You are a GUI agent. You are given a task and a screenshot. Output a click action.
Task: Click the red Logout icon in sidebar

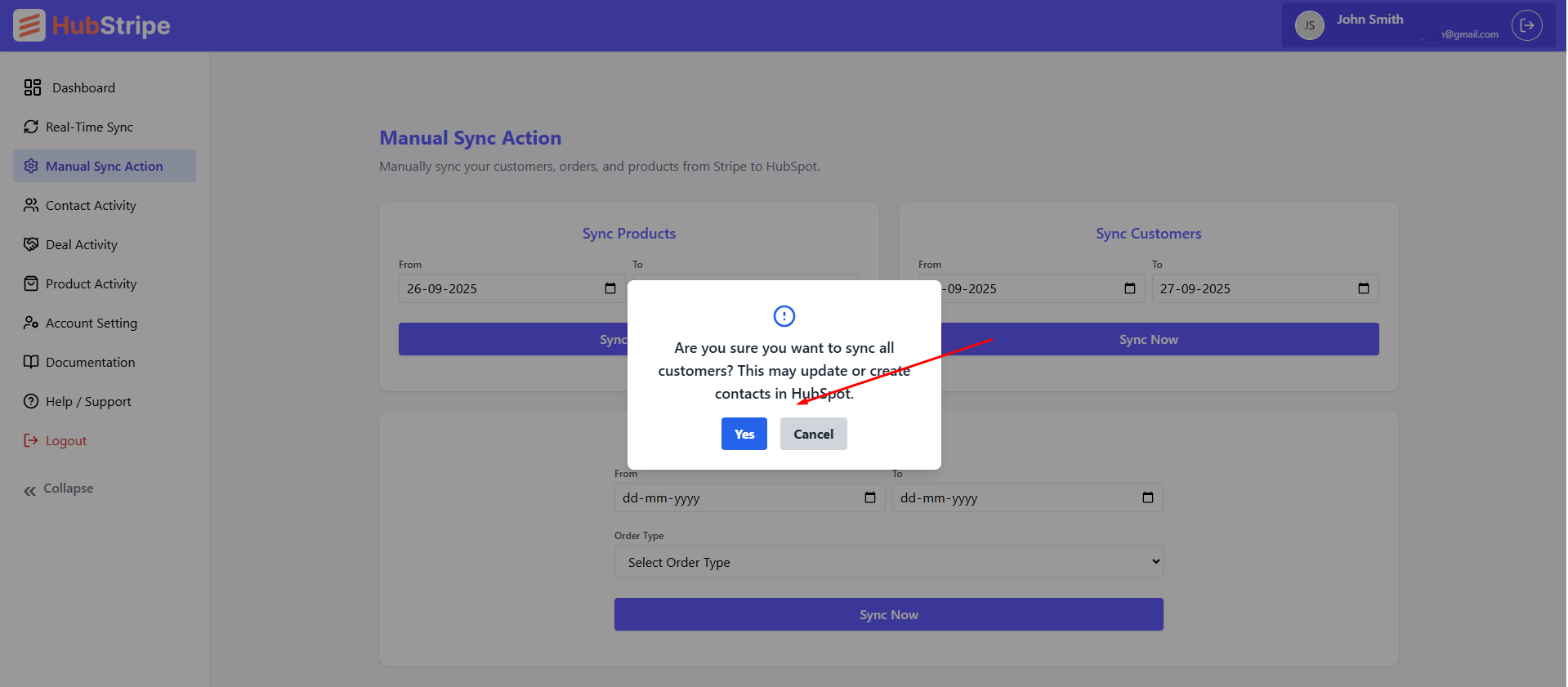click(31, 440)
